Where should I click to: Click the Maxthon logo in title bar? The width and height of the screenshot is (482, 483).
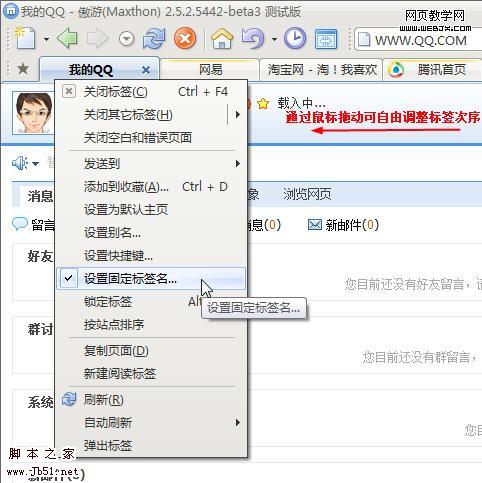10,11
